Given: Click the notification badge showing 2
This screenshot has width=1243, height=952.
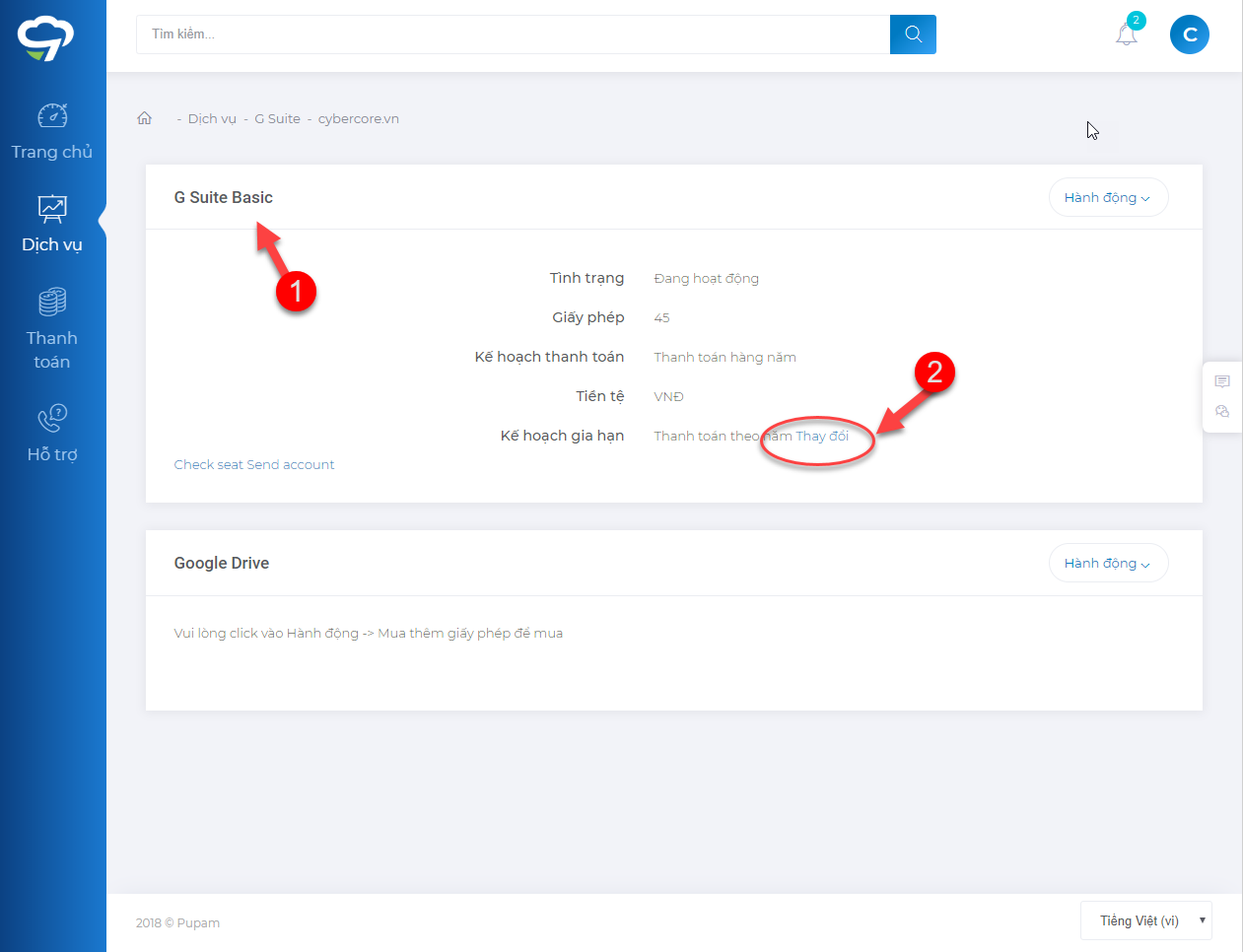Looking at the screenshot, I should click(x=1137, y=20).
